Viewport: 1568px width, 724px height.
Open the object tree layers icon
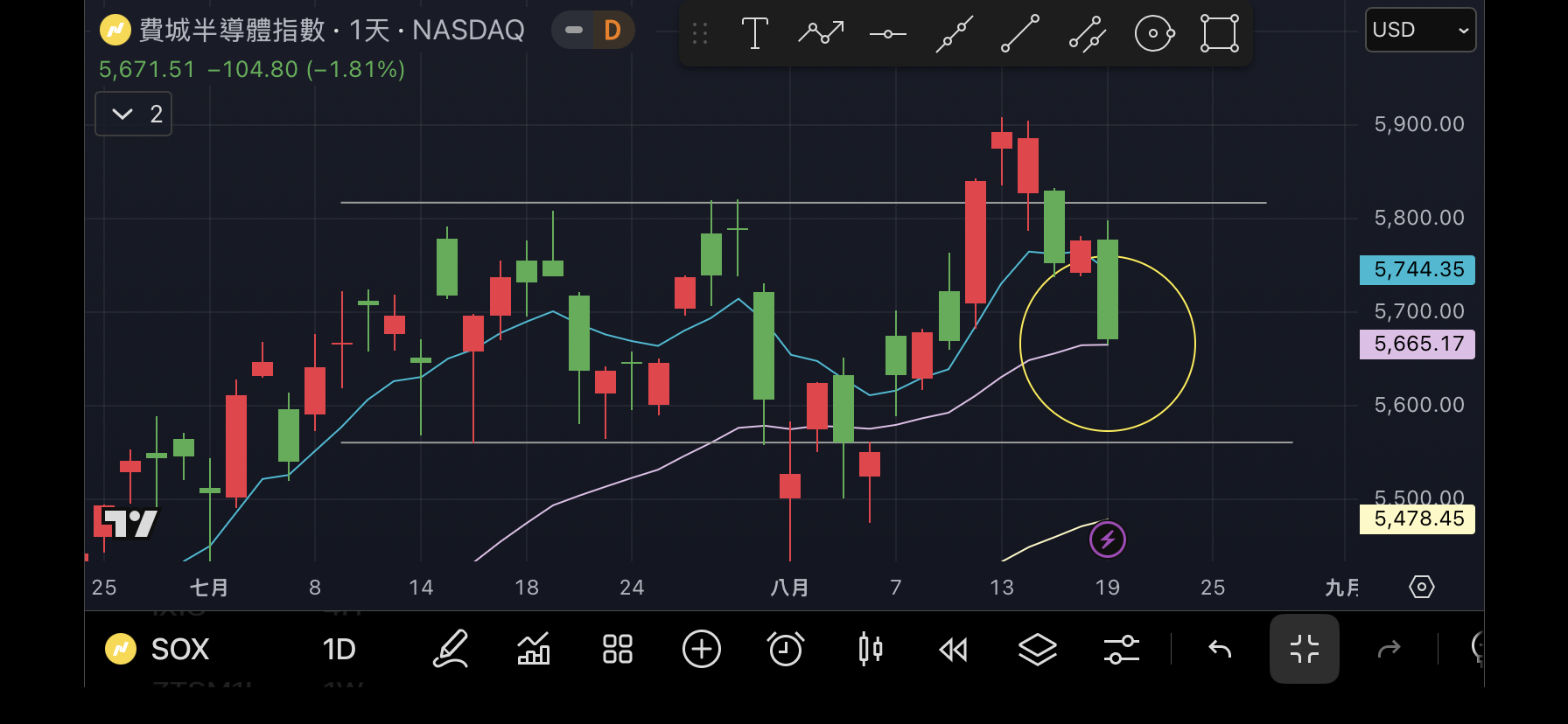[1037, 649]
